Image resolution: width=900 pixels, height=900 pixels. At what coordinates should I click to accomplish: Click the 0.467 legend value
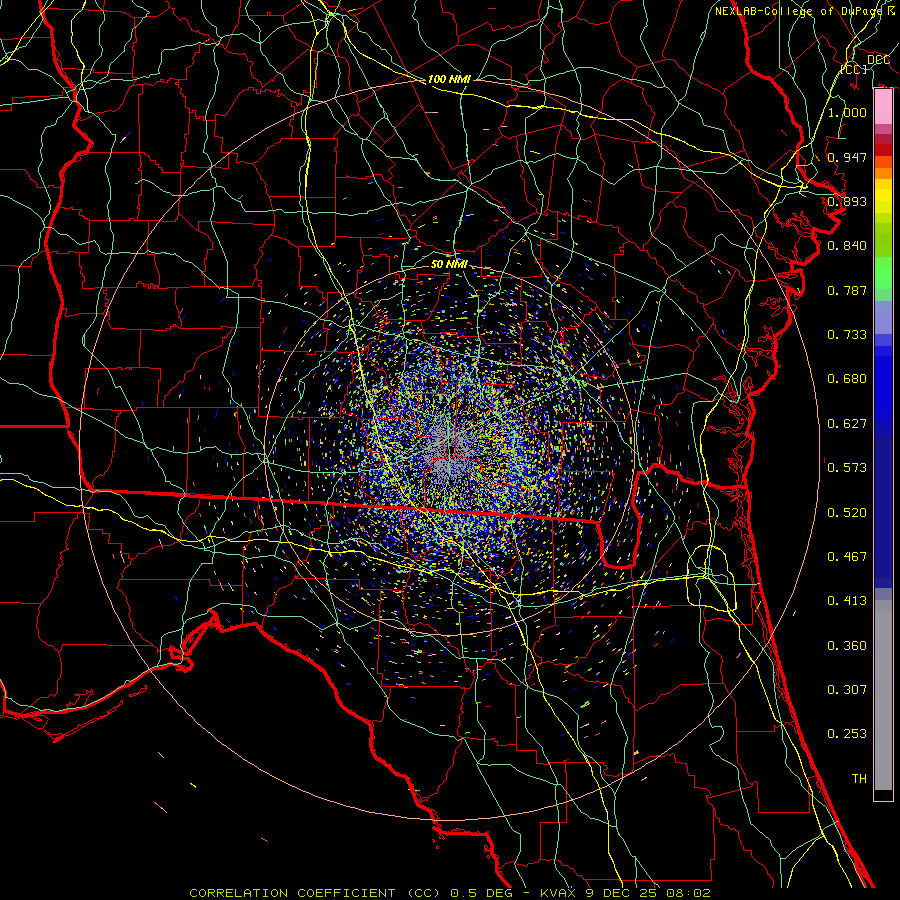coord(847,557)
